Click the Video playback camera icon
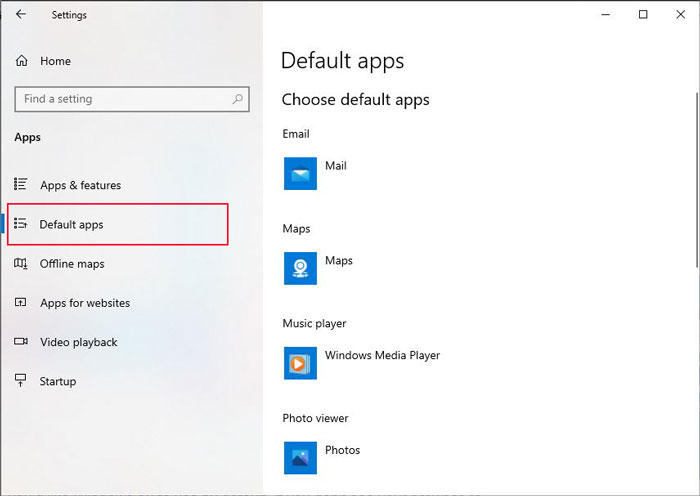Image resolution: width=700 pixels, height=496 pixels. pos(21,342)
